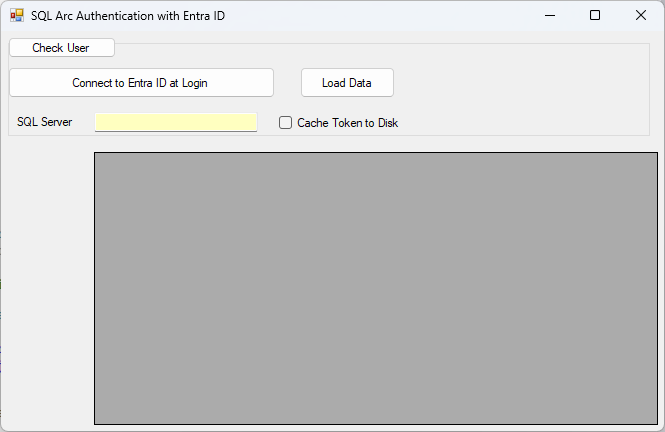Fetch records using Load Data

click(x=347, y=83)
